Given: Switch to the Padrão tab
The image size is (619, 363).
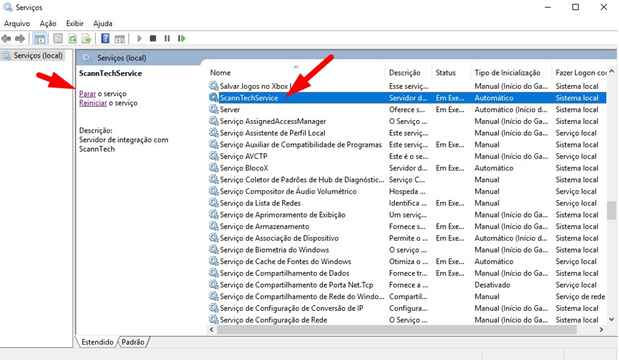Looking at the screenshot, I should [133, 342].
